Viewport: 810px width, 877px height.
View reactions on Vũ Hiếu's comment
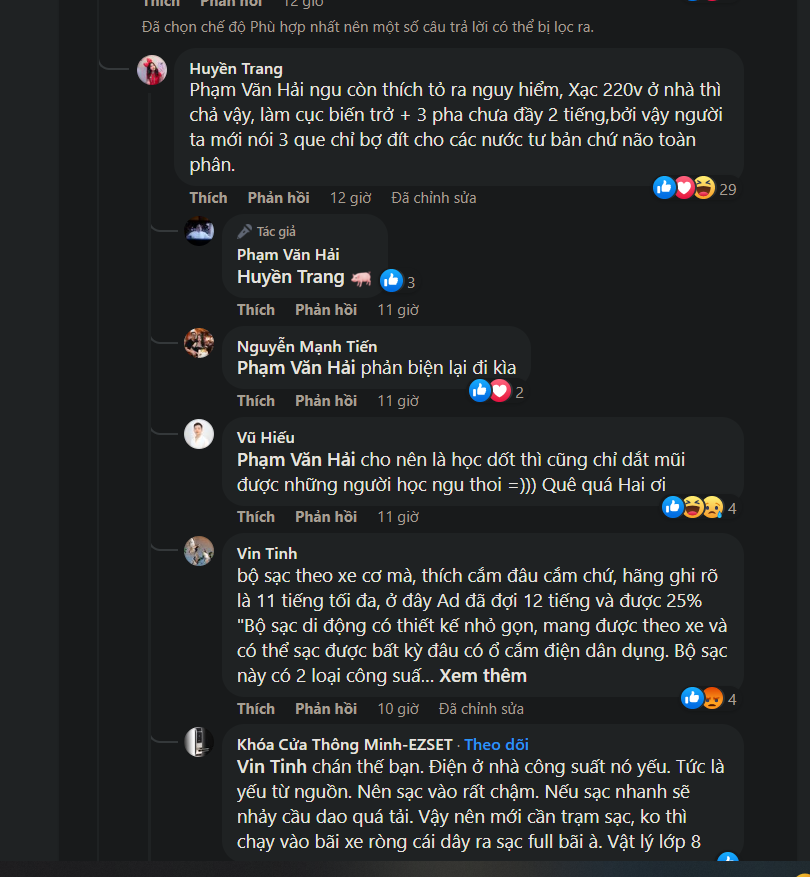pyautogui.click(x=698, y=508)
